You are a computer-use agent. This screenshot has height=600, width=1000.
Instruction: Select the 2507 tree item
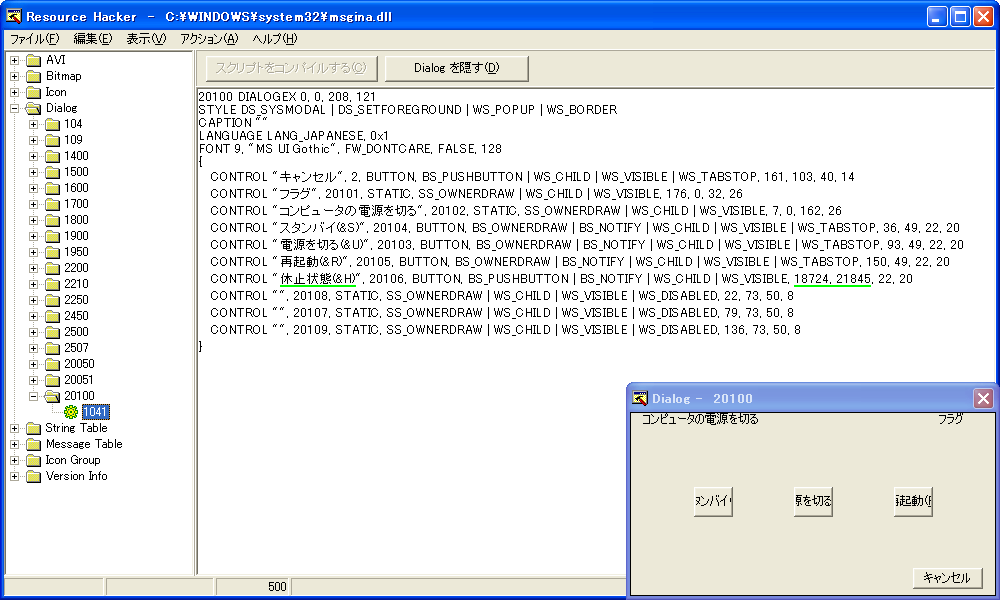point(76,348)
